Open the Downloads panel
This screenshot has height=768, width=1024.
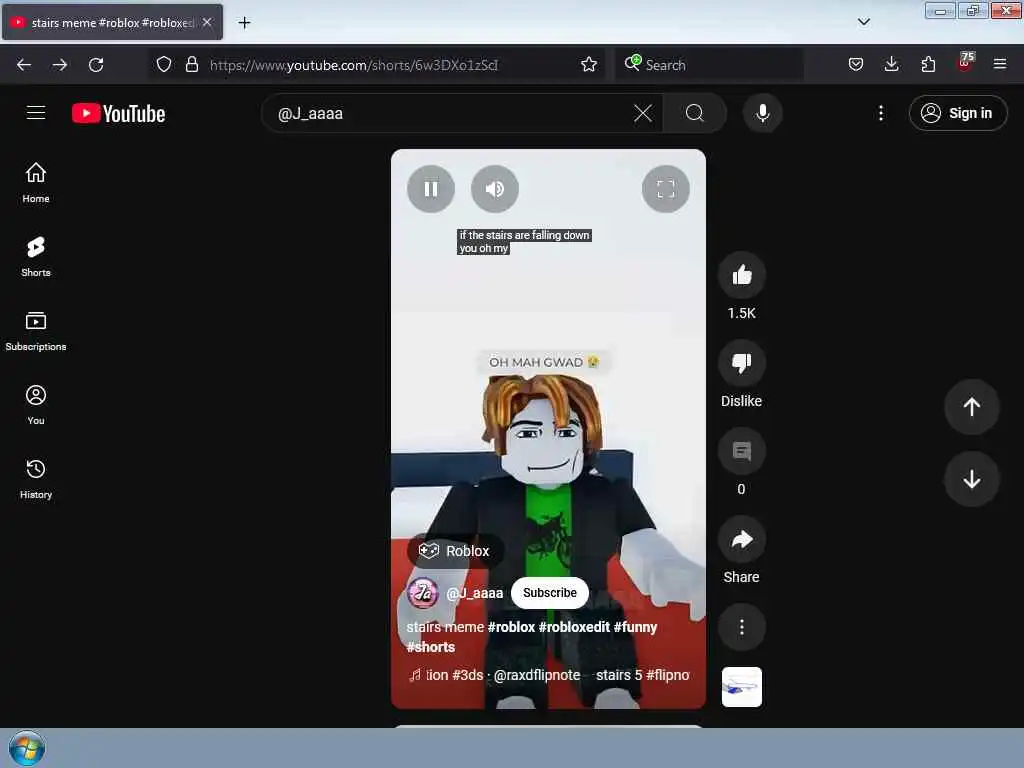[891, 65]
